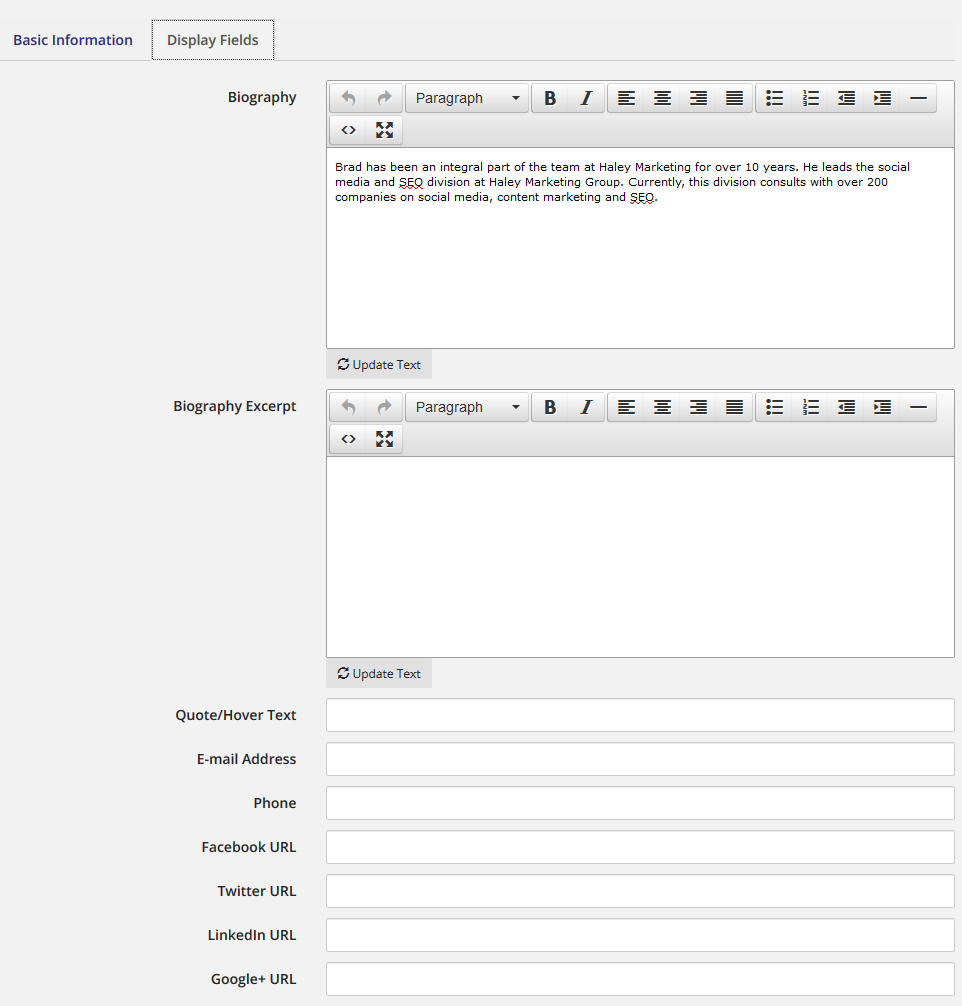Redo in the Biography editor toolbar
The width and height of the screenshot is (962, 1006).
(384, 98)
